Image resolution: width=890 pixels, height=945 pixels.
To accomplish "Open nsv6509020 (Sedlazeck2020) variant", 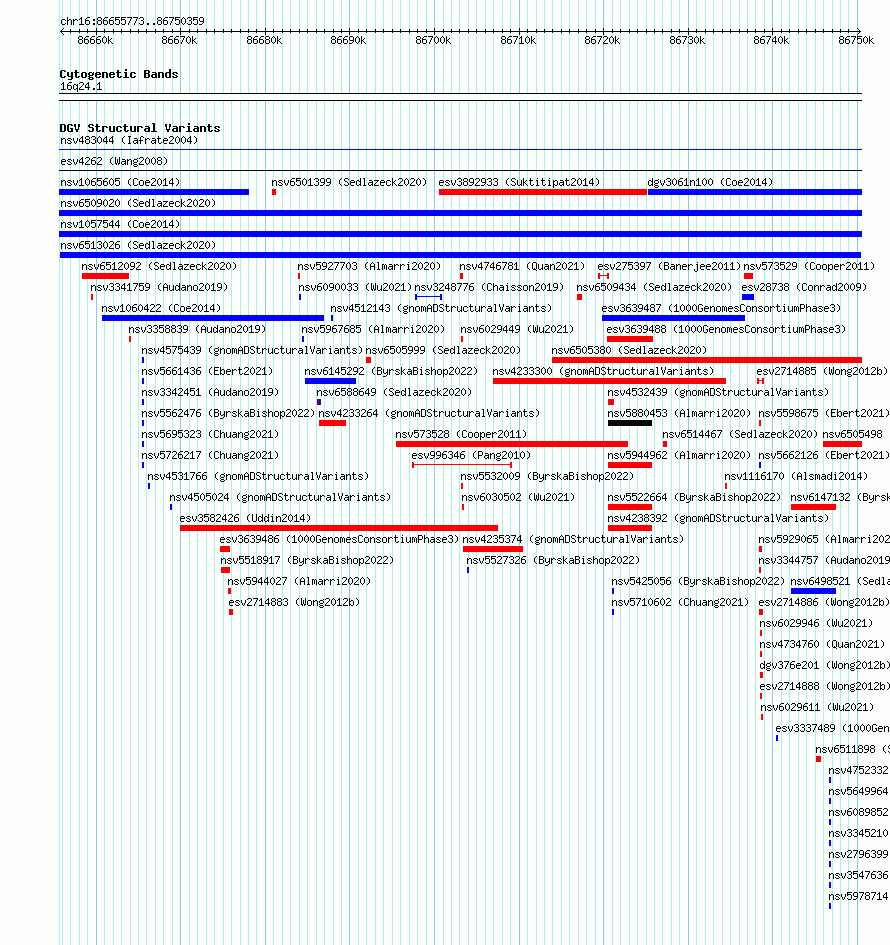I will point(137,204).
